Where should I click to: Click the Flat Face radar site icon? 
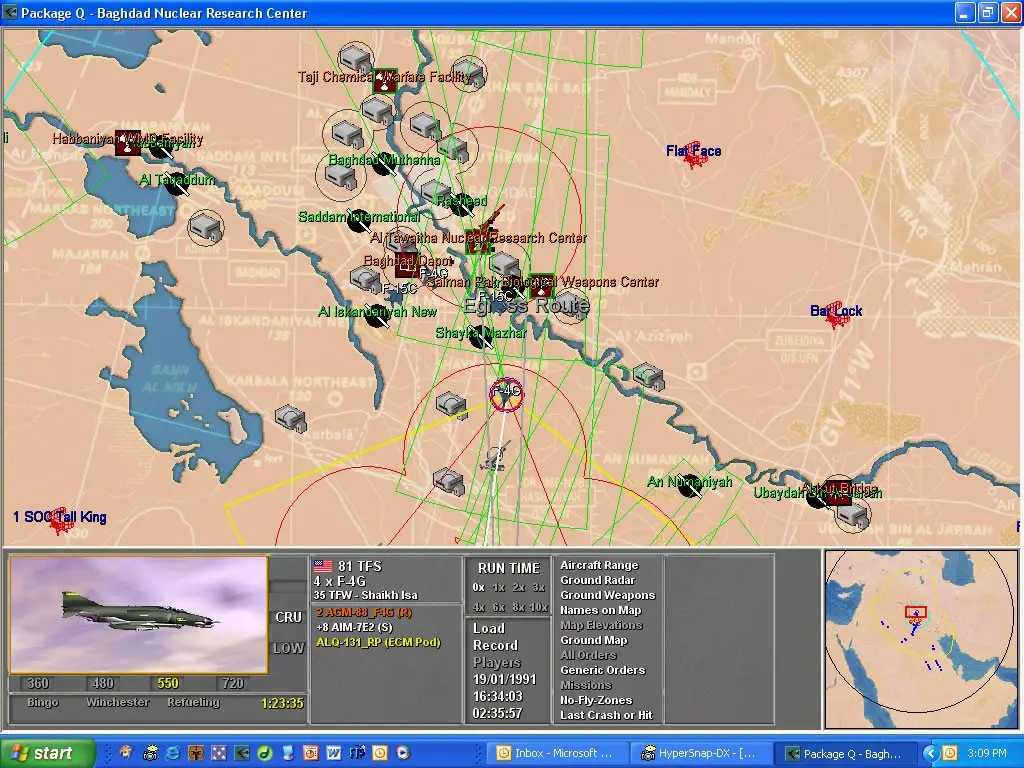[694, 156]
